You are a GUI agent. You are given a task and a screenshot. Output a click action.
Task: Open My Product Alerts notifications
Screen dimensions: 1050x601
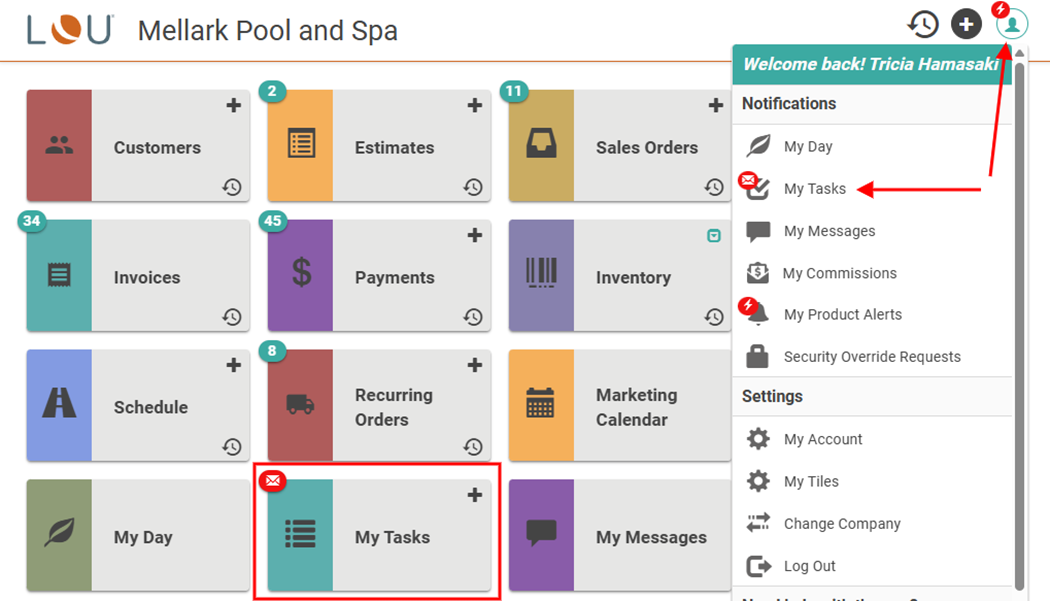click(x=842, y=314)
